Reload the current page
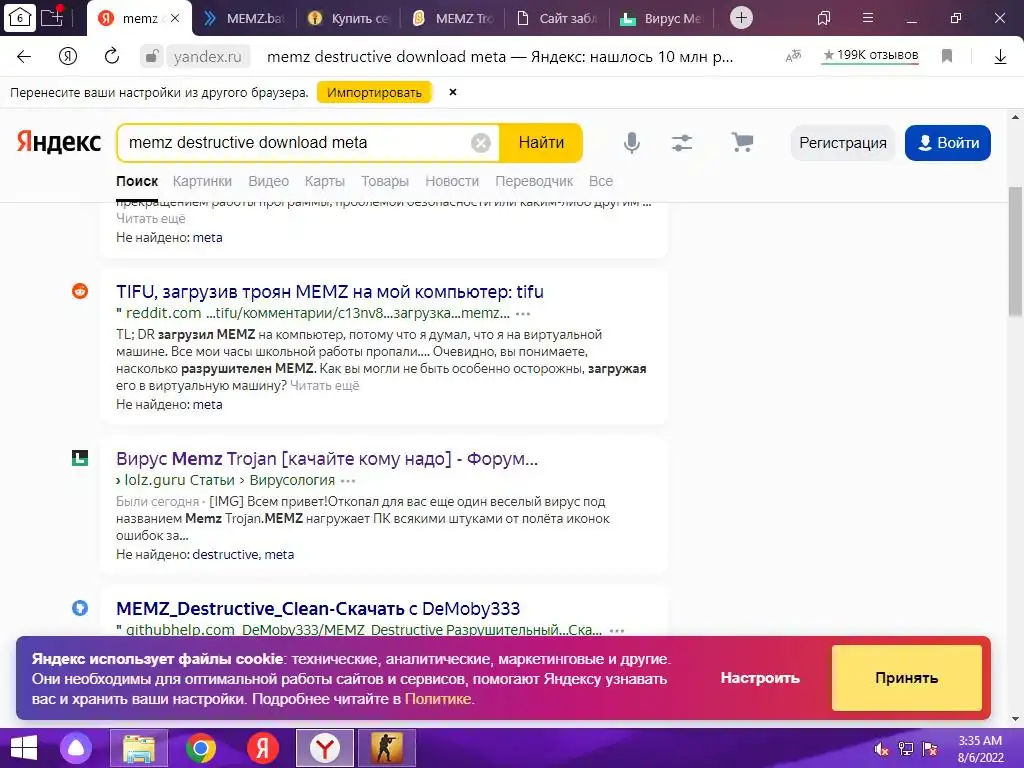The width and height of the screenshot is (1024, 768). (x=112, y=57)
